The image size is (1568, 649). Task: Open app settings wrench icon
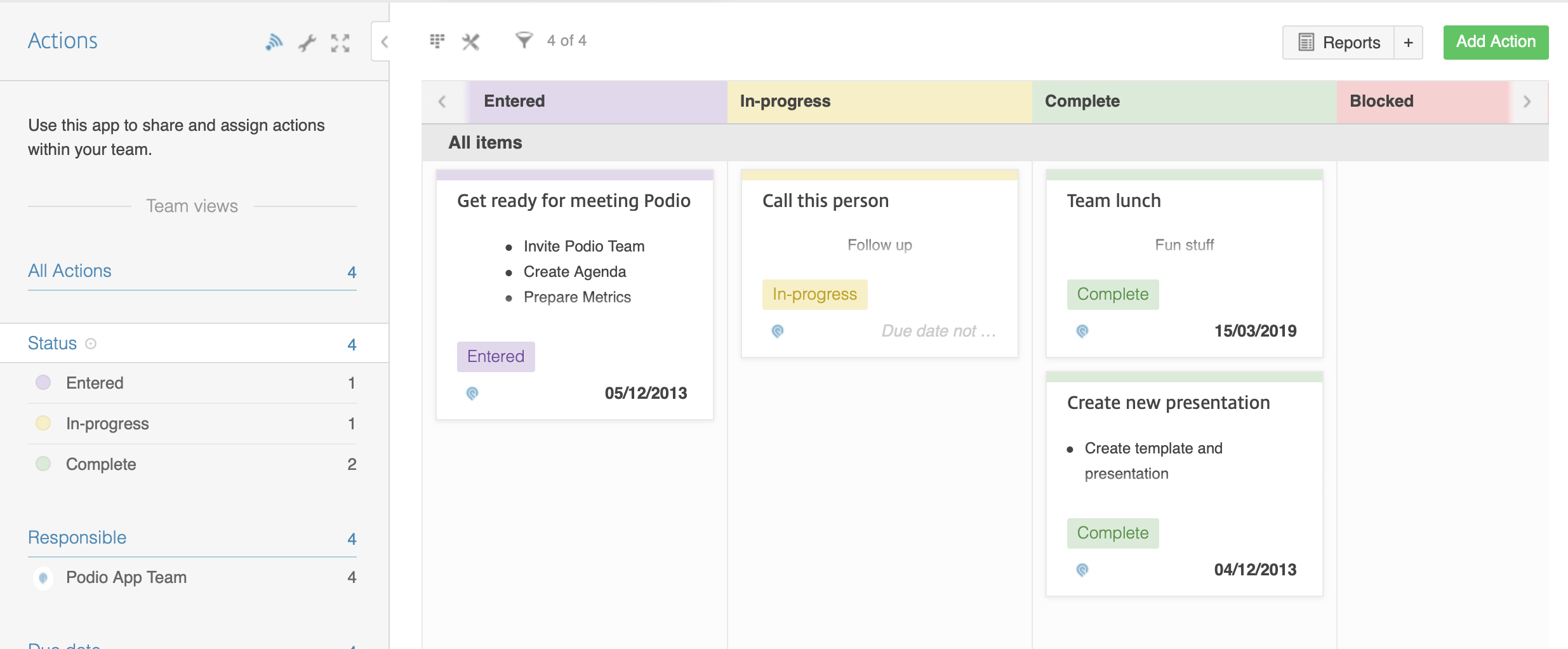pyautogui.click(x=307, y=43)
